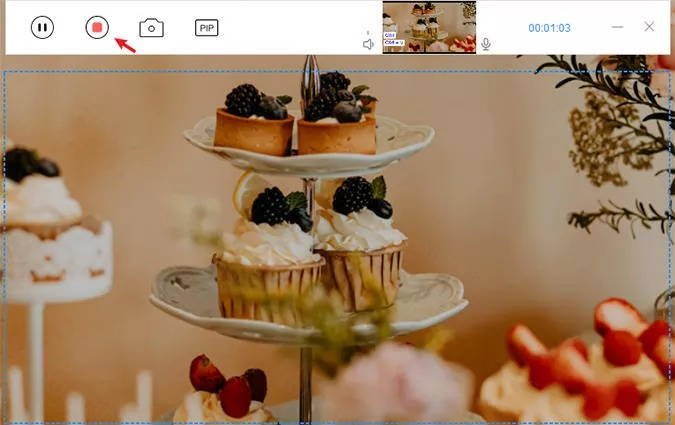Mute the system sound speaker icon

coord(368,44)
